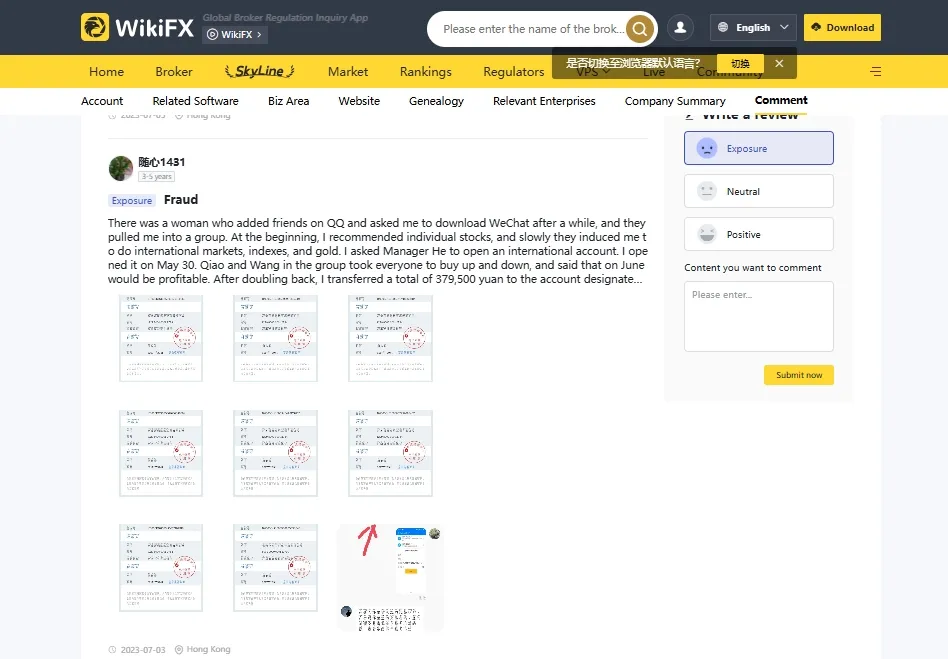Switch to the Genealogy tab
The width and height of the screenshot is (948, 659).
pyautogui.click(x=437, y=101)
